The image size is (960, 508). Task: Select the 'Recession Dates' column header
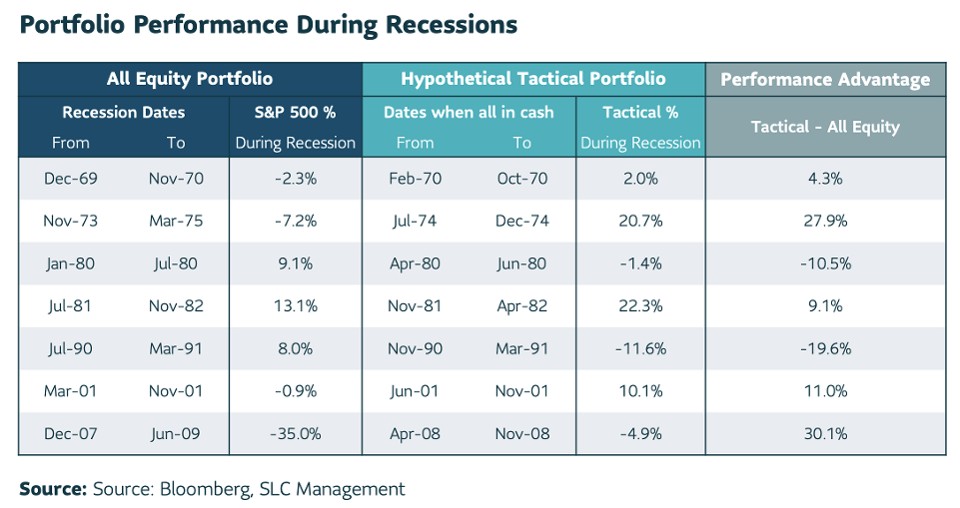click(123, 112)
